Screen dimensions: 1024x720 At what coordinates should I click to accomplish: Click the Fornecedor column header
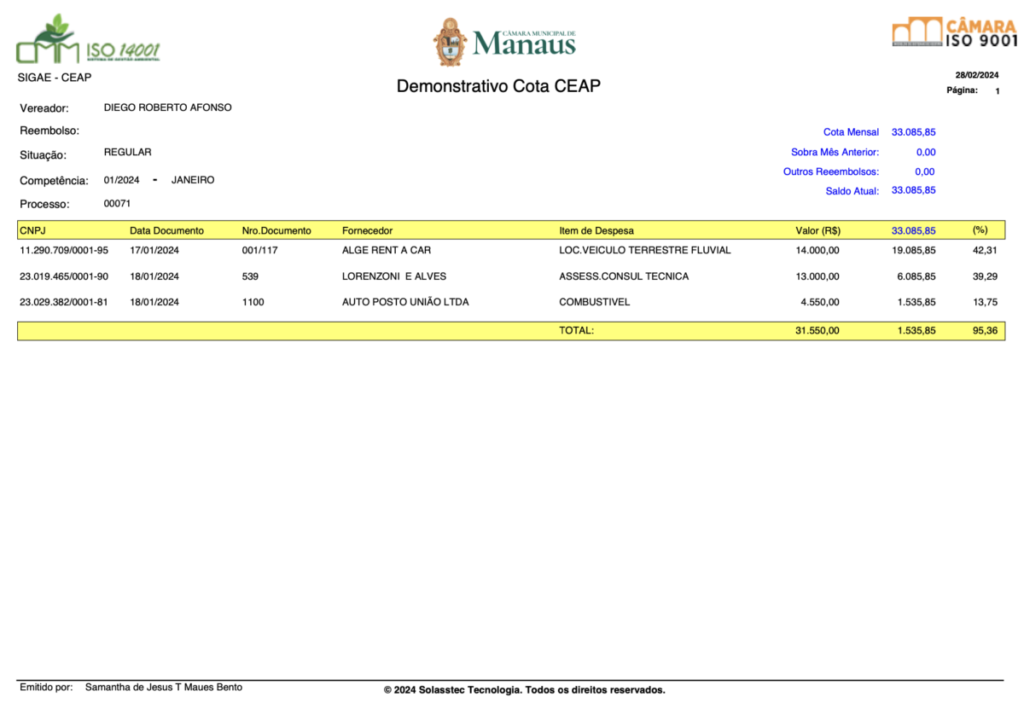[367, 230]
